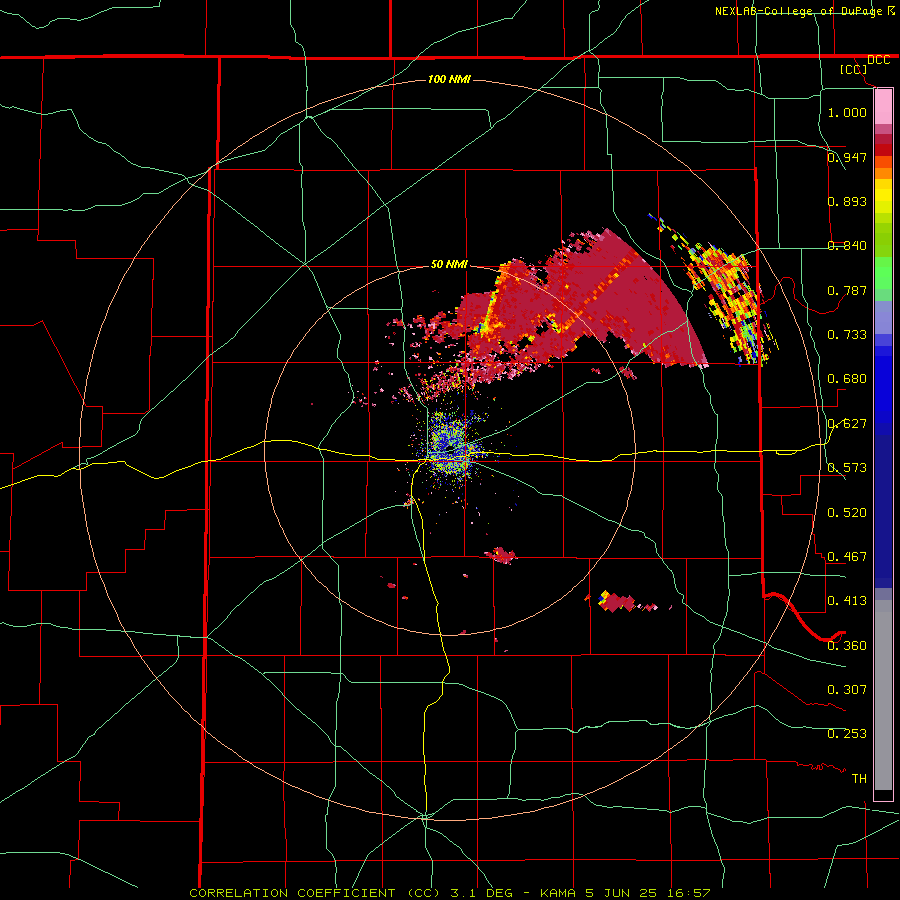The width and height of the screenshot is (900, 900).
Task: Click the [CC] legend heading
Action: tap(853, 69)
